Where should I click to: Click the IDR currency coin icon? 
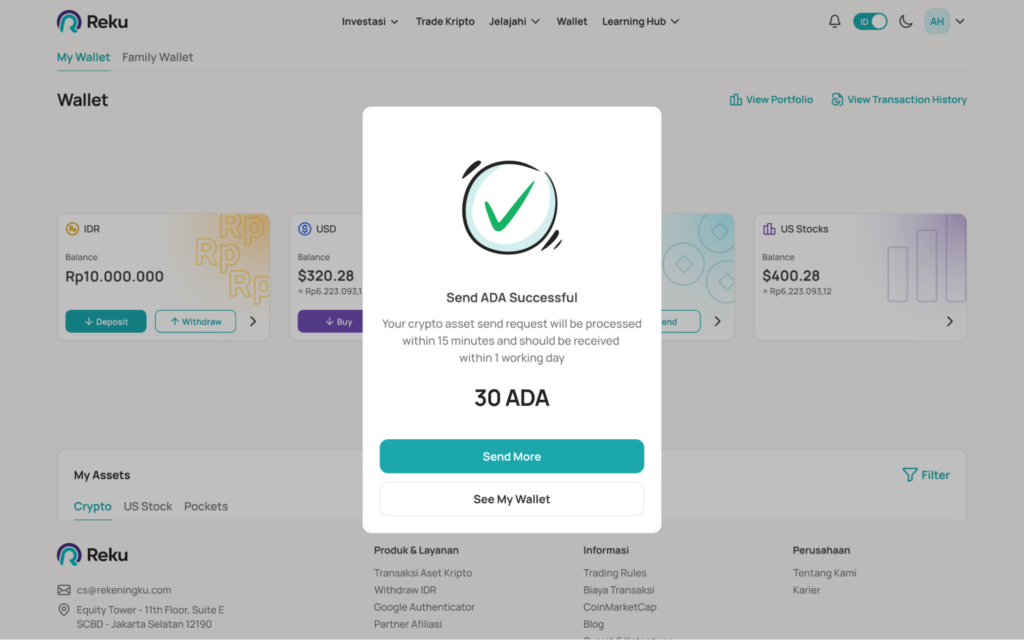(x=72, y=229)
